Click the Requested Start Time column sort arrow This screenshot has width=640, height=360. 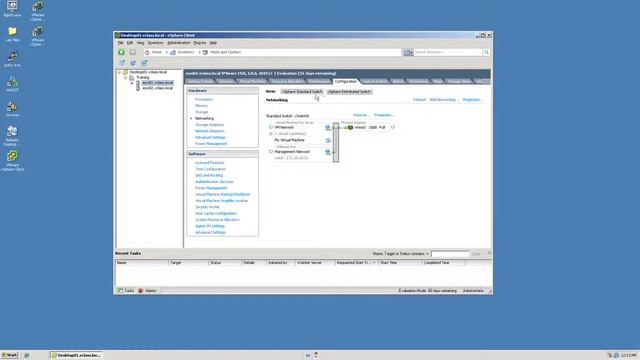pos(374,263)
